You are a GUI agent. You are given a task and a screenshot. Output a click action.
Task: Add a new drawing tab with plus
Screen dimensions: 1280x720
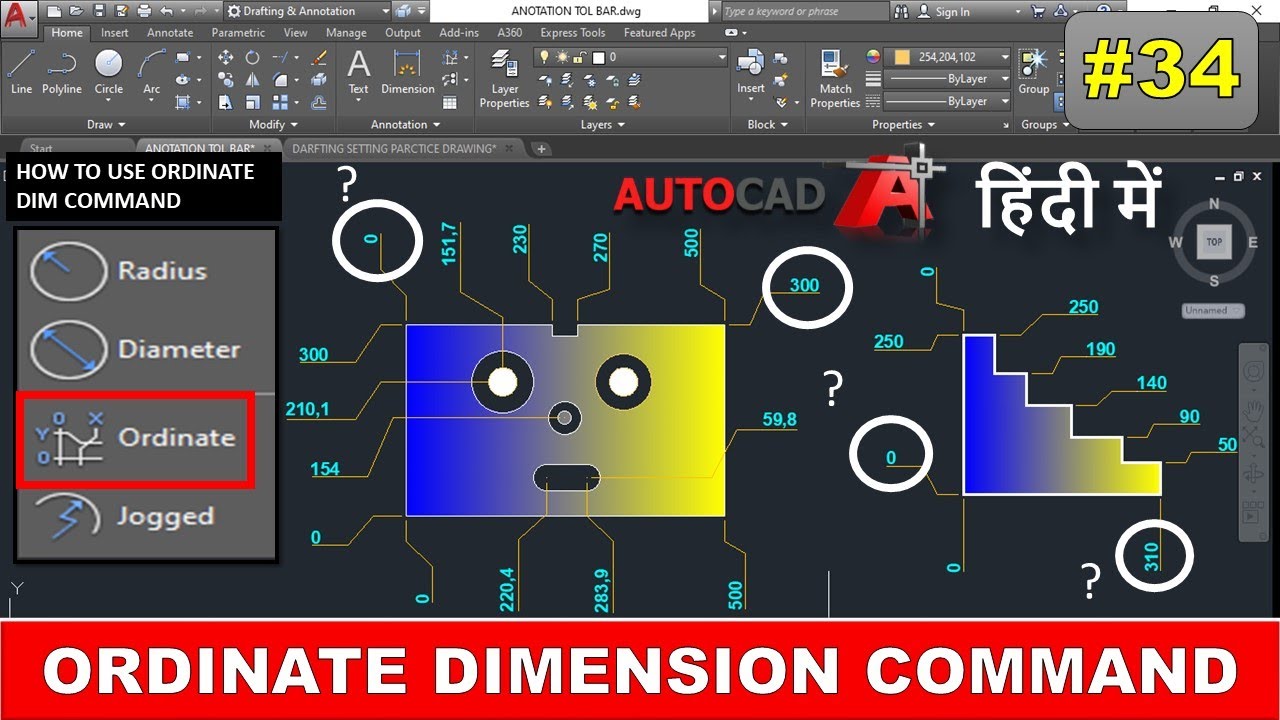pos(541,148)
